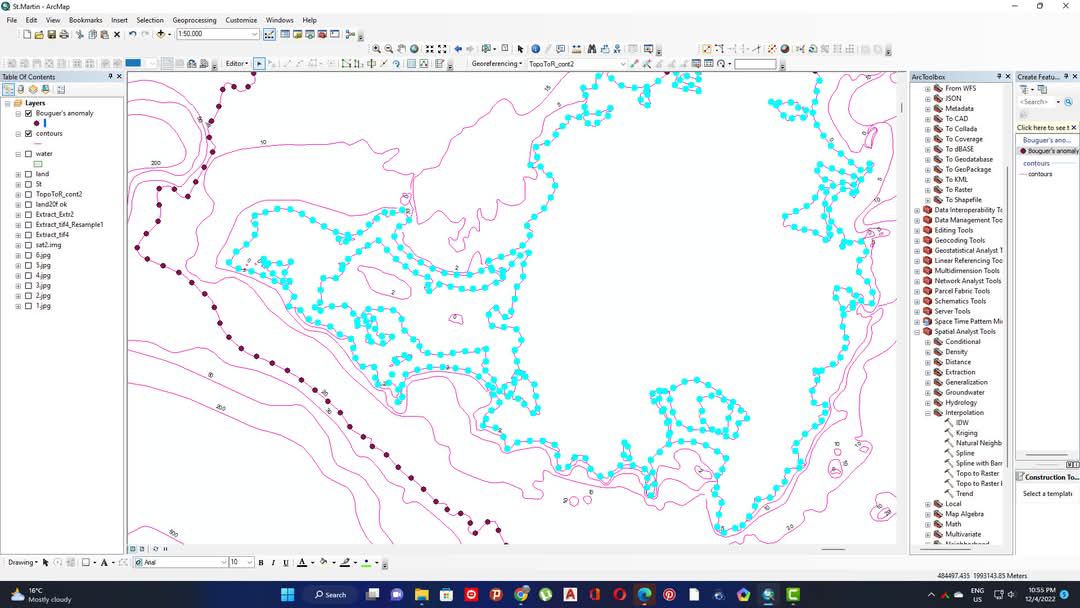Switch Table Of Contents to List By Drawing Order
Viewport: 1080px width, 608px height.
pos(8,90)
